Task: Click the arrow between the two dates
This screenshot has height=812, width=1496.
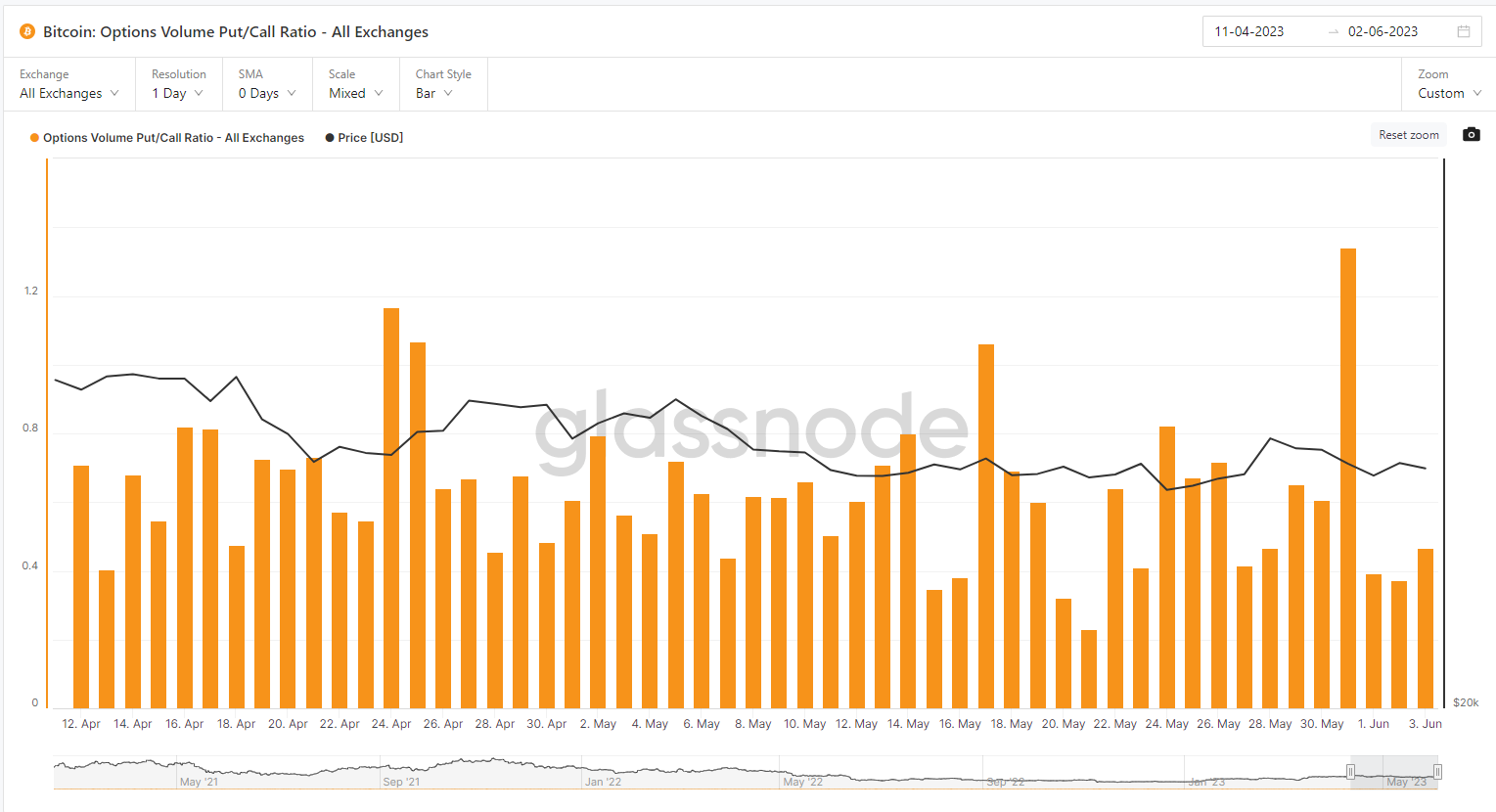Action: tap(1333, 32)
